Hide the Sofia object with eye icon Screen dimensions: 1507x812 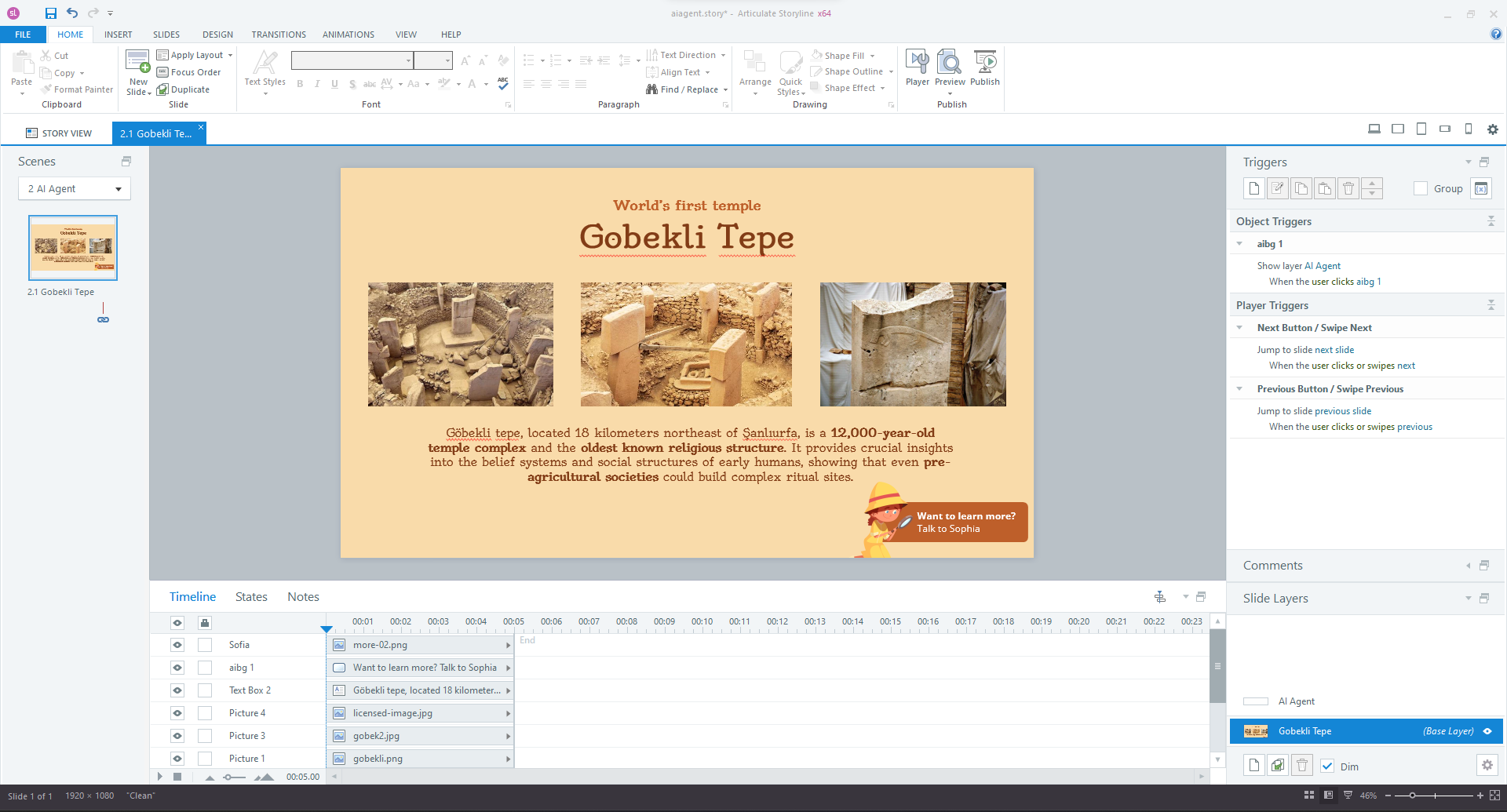177,645
